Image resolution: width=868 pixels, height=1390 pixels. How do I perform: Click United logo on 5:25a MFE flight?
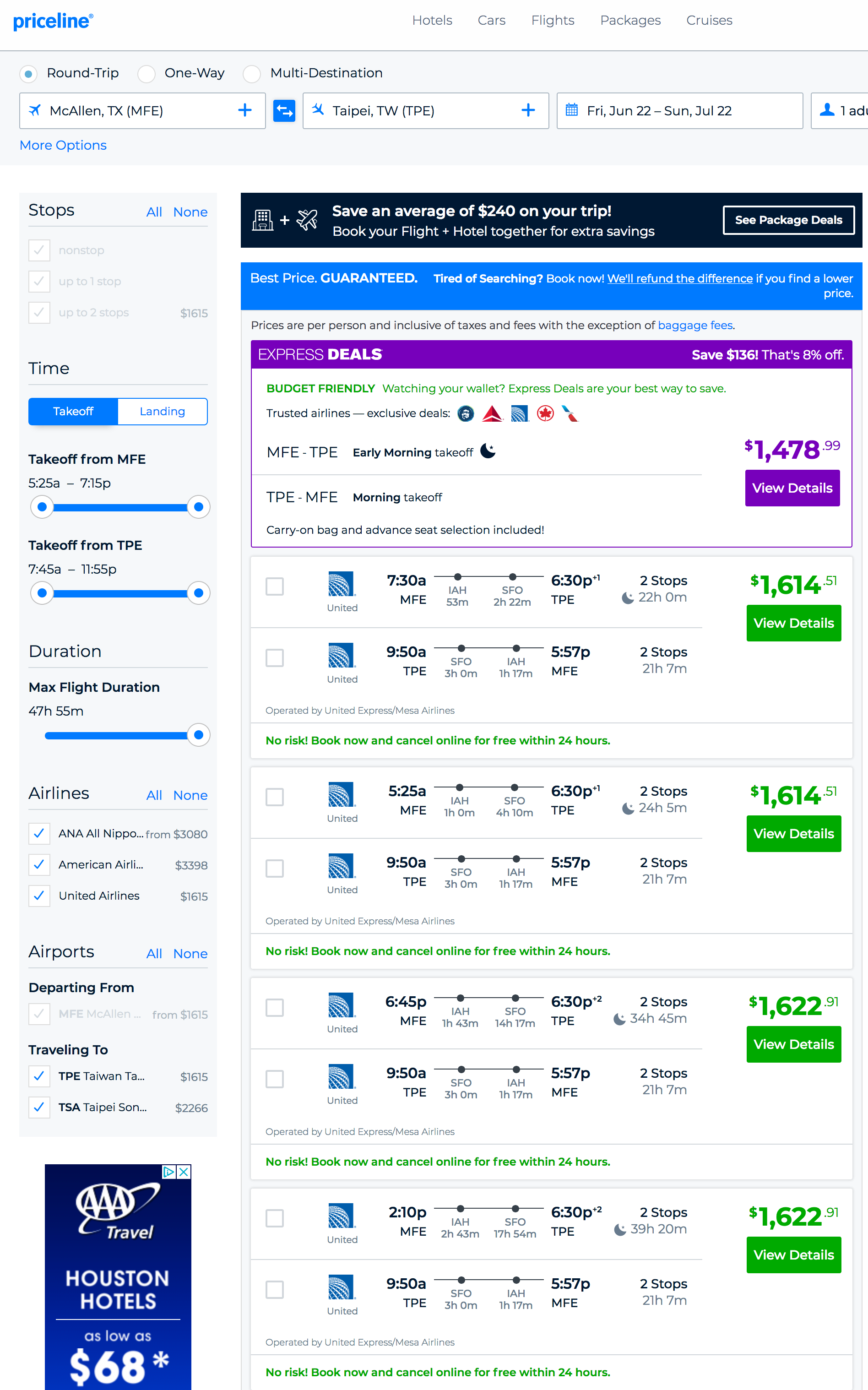[x=342, y=796]
